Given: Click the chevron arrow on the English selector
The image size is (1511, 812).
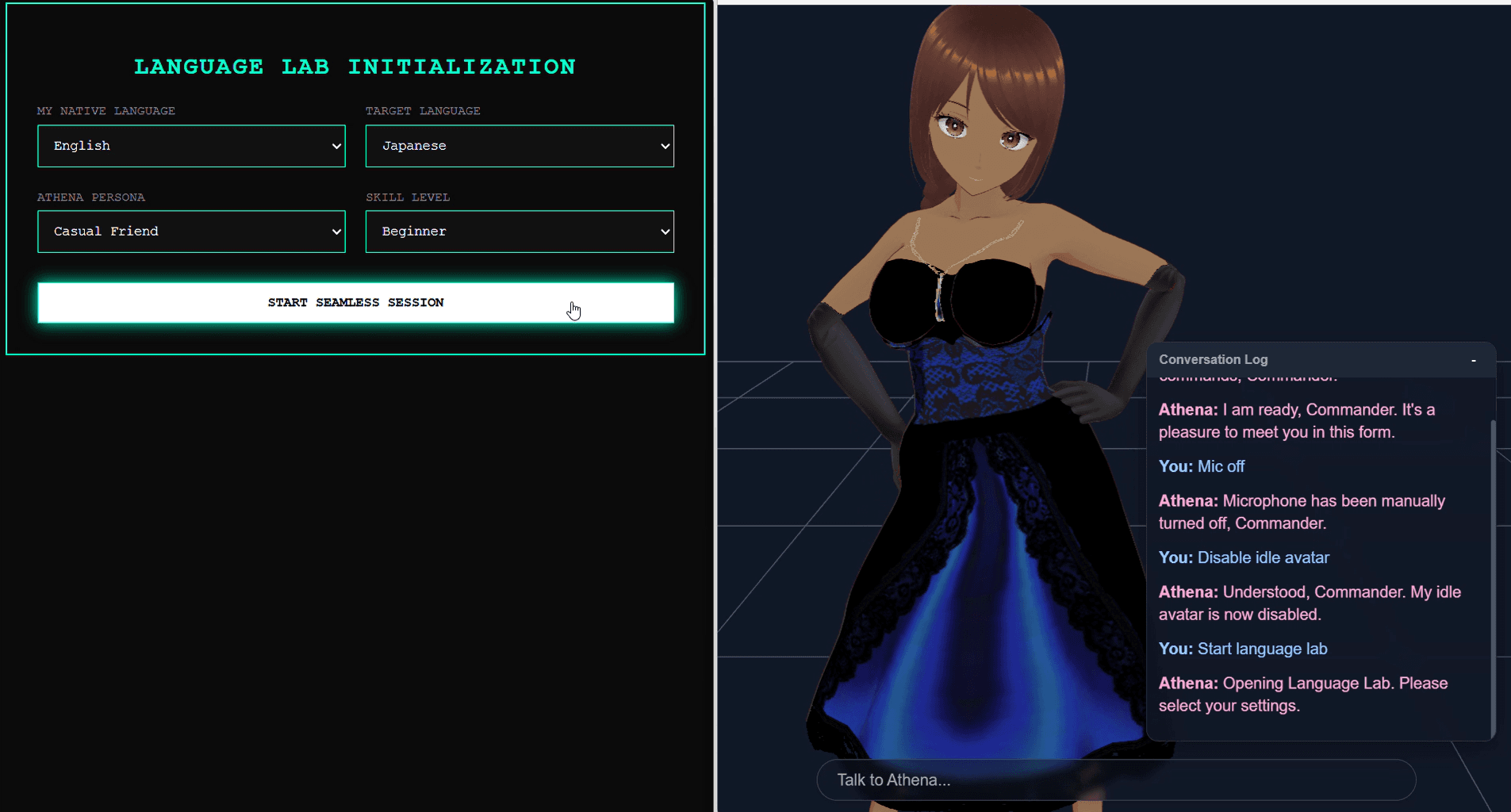Looking at the screenshot, I should tap(335, 146).
